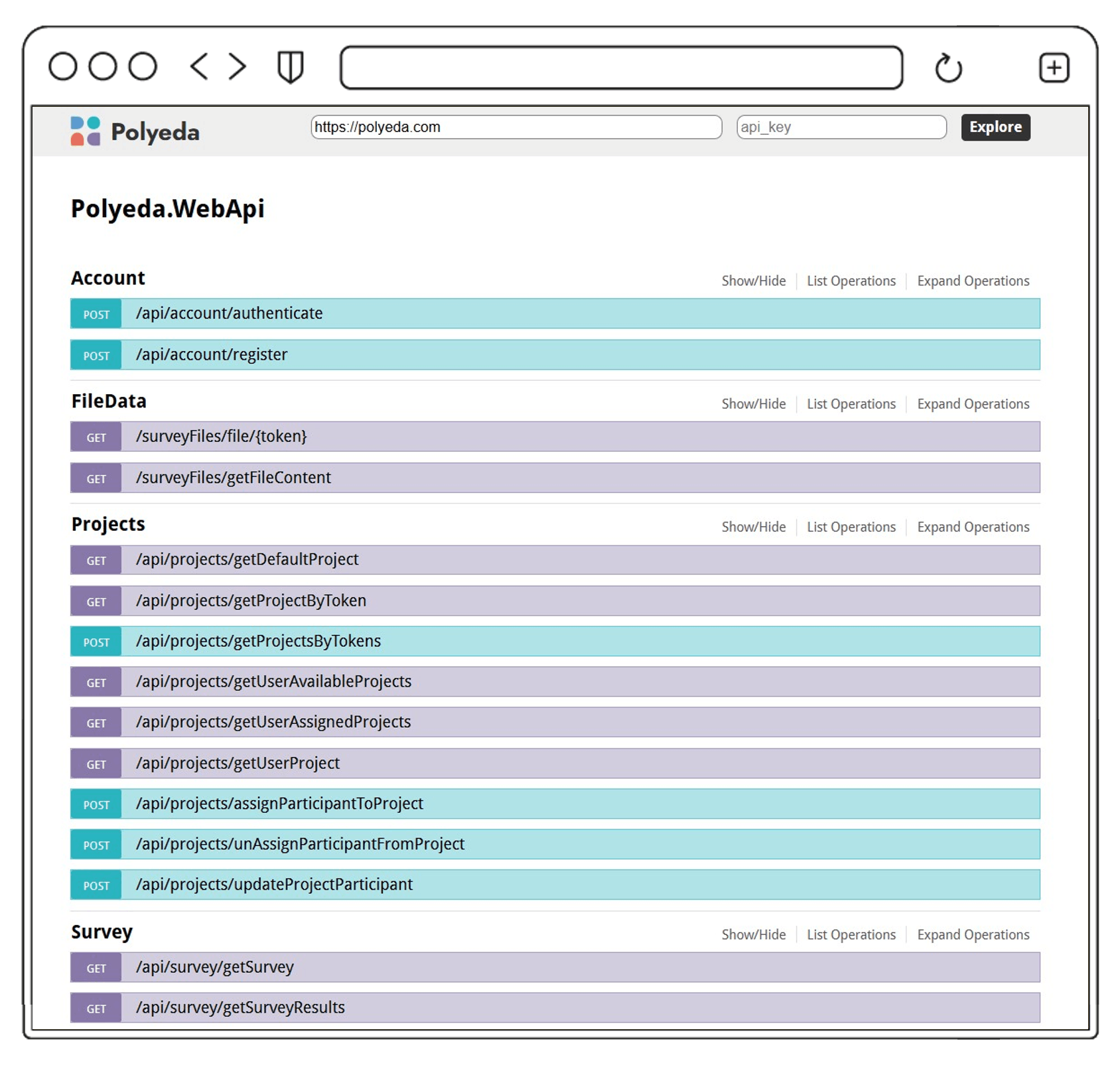Screen dimensions: 1120x1065
Task: Click the browser forward arrow
Action: [237, 66]
